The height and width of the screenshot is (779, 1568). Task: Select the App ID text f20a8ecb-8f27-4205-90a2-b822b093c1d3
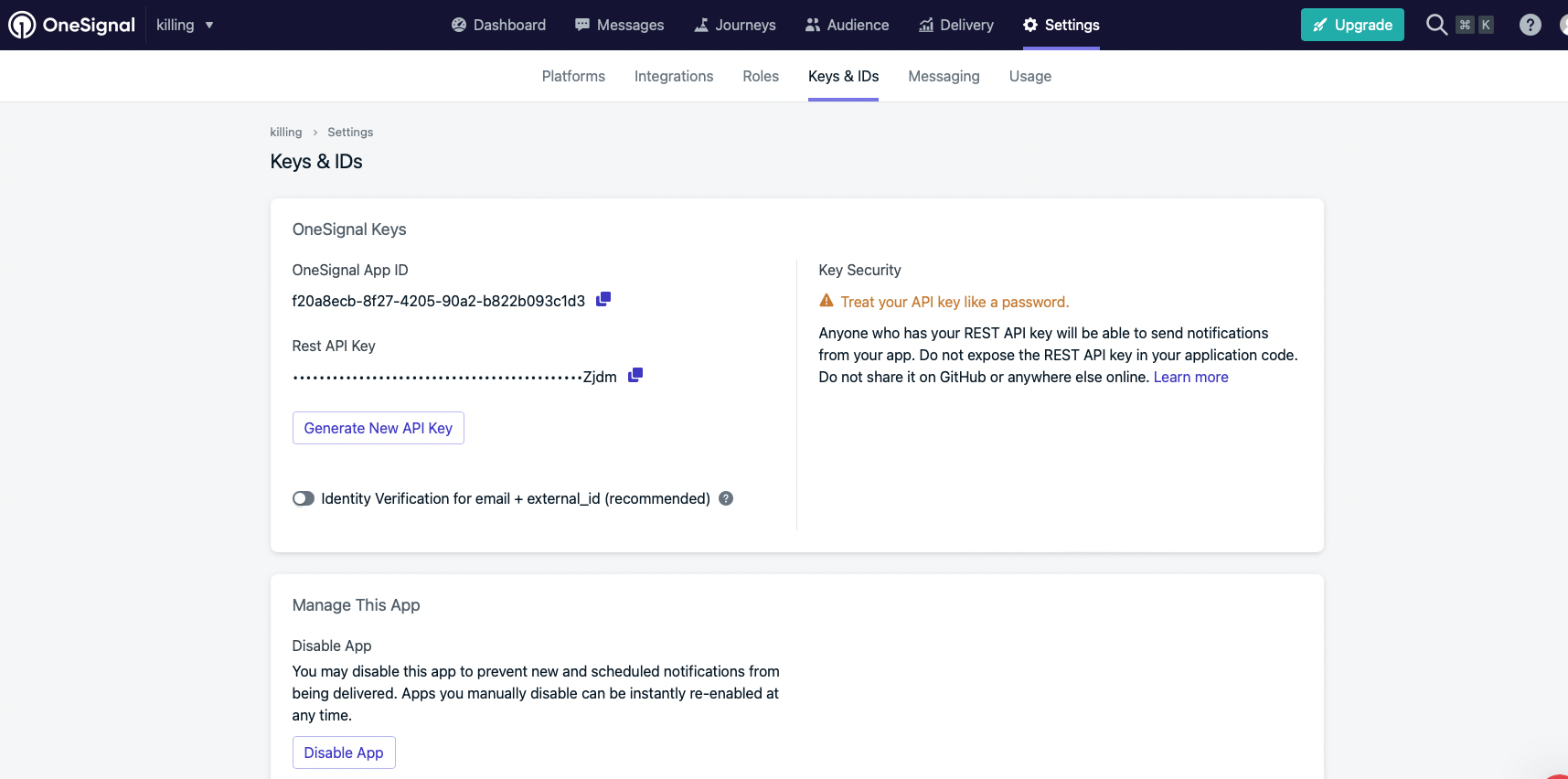[439, 301]
